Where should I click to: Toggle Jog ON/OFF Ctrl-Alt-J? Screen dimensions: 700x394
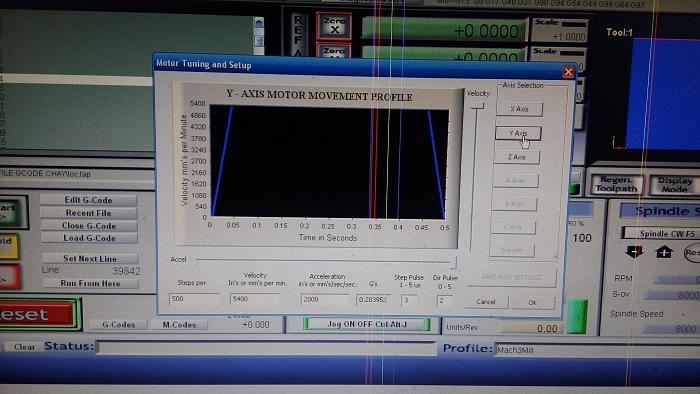pyautogui.click(x=367, y=324)
